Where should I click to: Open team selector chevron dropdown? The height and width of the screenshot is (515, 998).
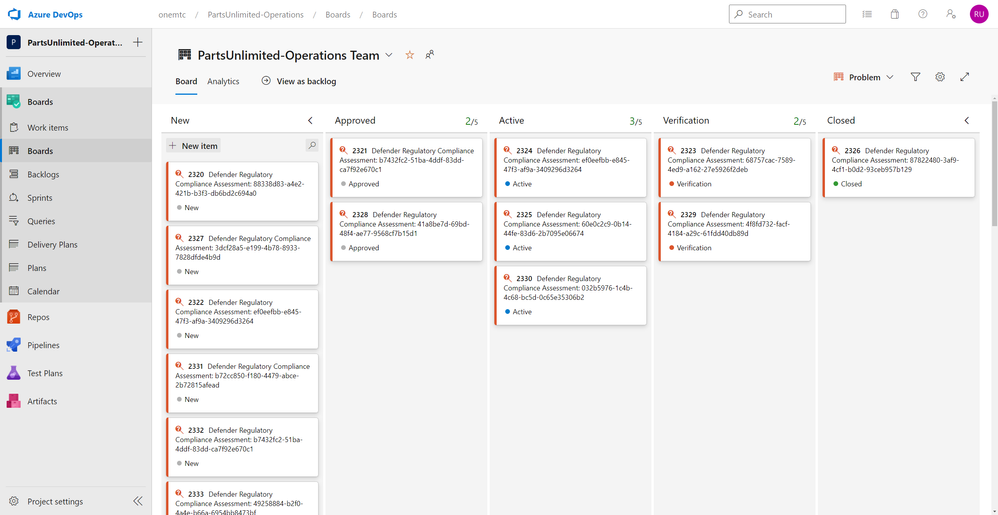click(x=389, y=55)
